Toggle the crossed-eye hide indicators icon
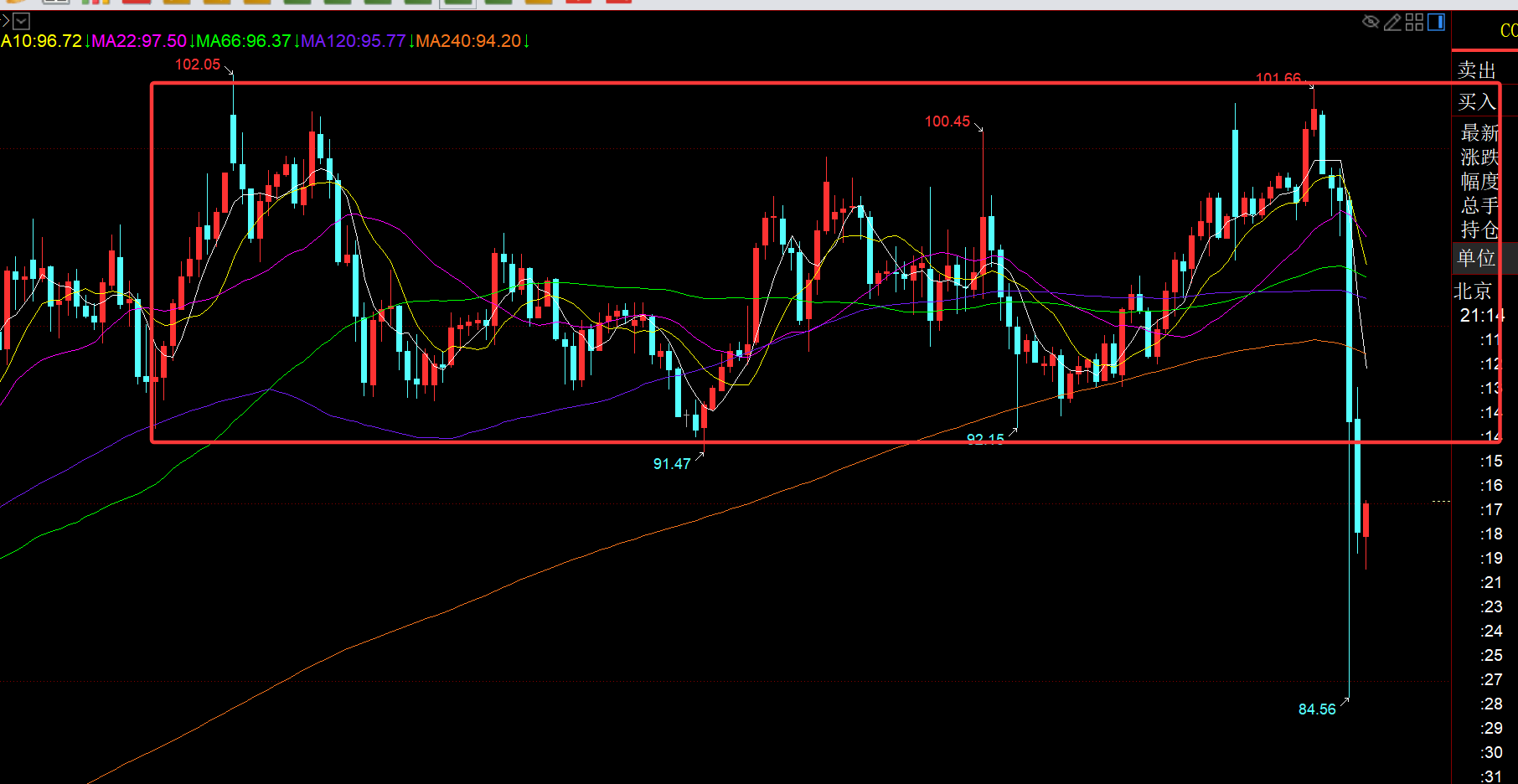Image resolution: width=1518 pixels, height=784 pixels. click(1371, 22)
